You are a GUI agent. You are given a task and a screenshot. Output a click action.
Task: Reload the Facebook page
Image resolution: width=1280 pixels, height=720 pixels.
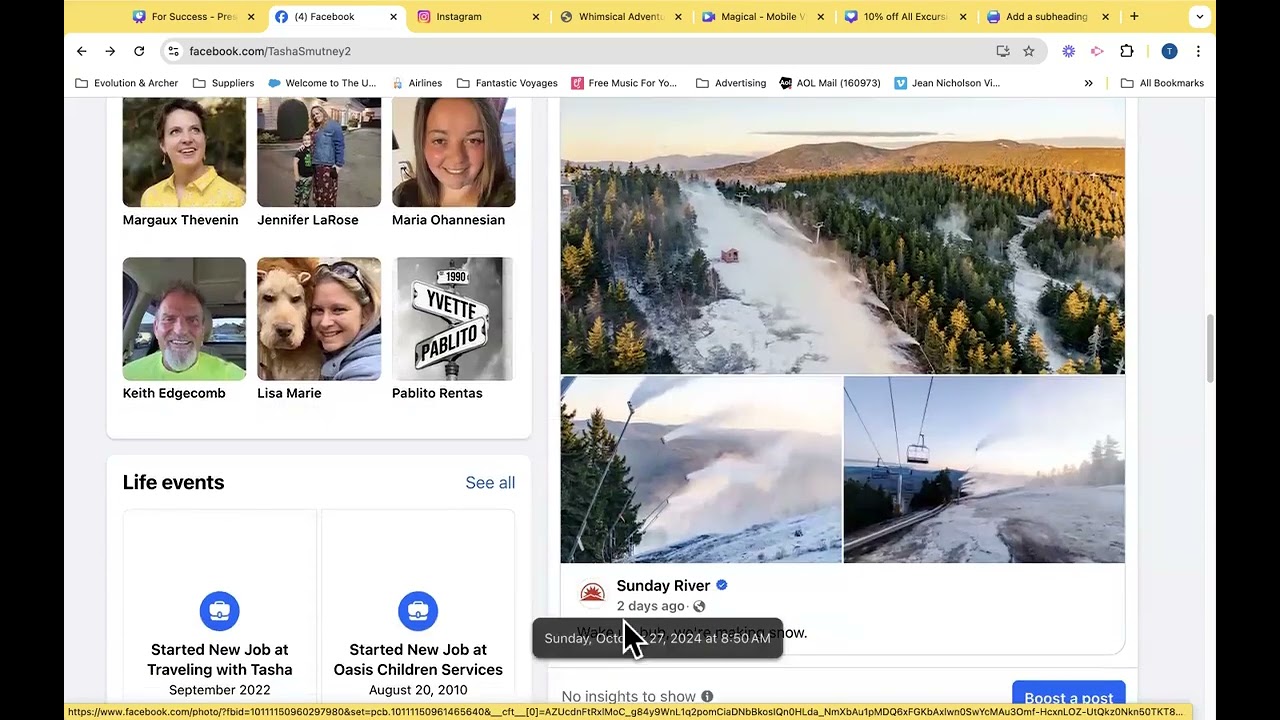(139, 51)
